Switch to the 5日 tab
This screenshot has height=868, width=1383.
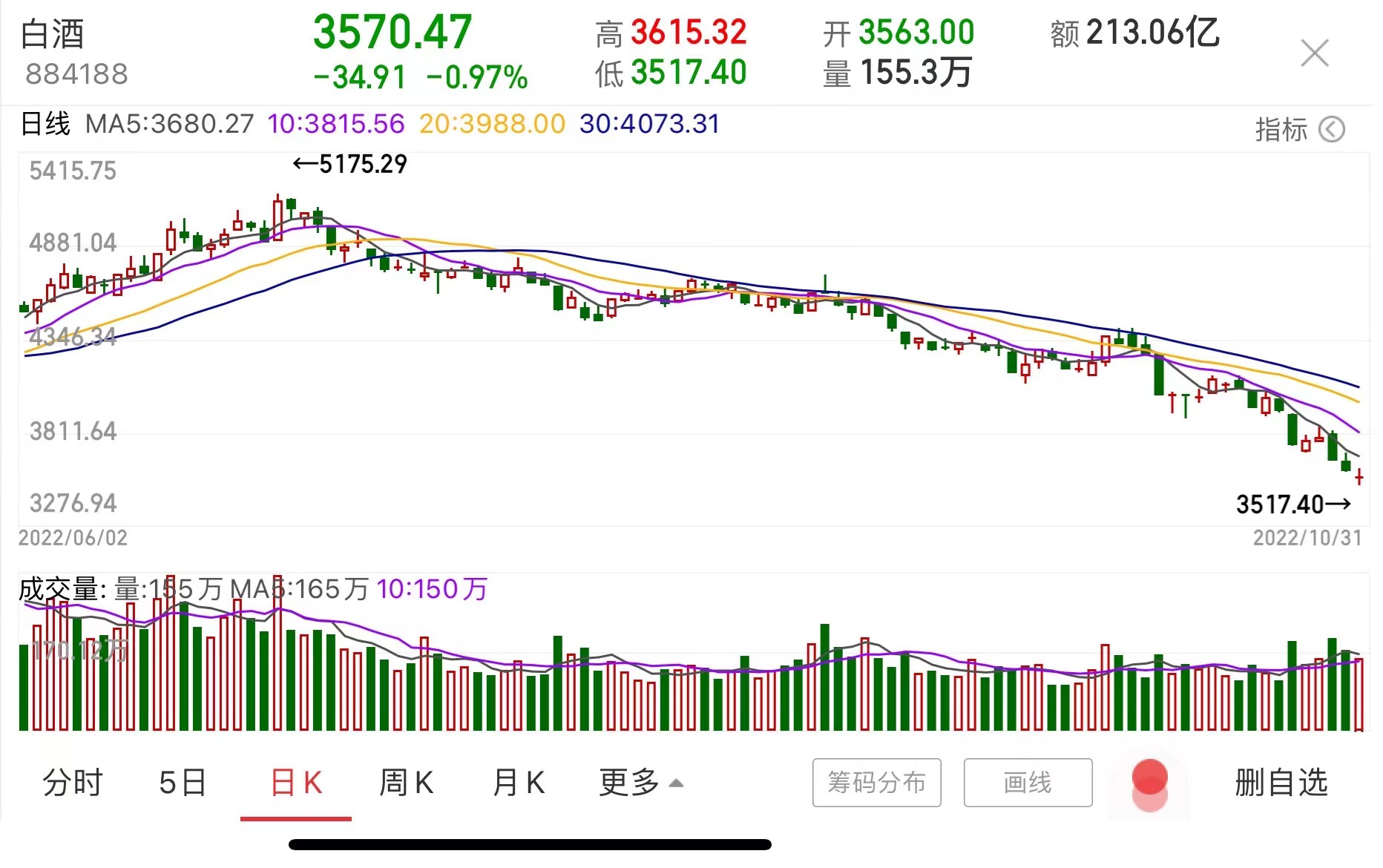pos(183,783)
